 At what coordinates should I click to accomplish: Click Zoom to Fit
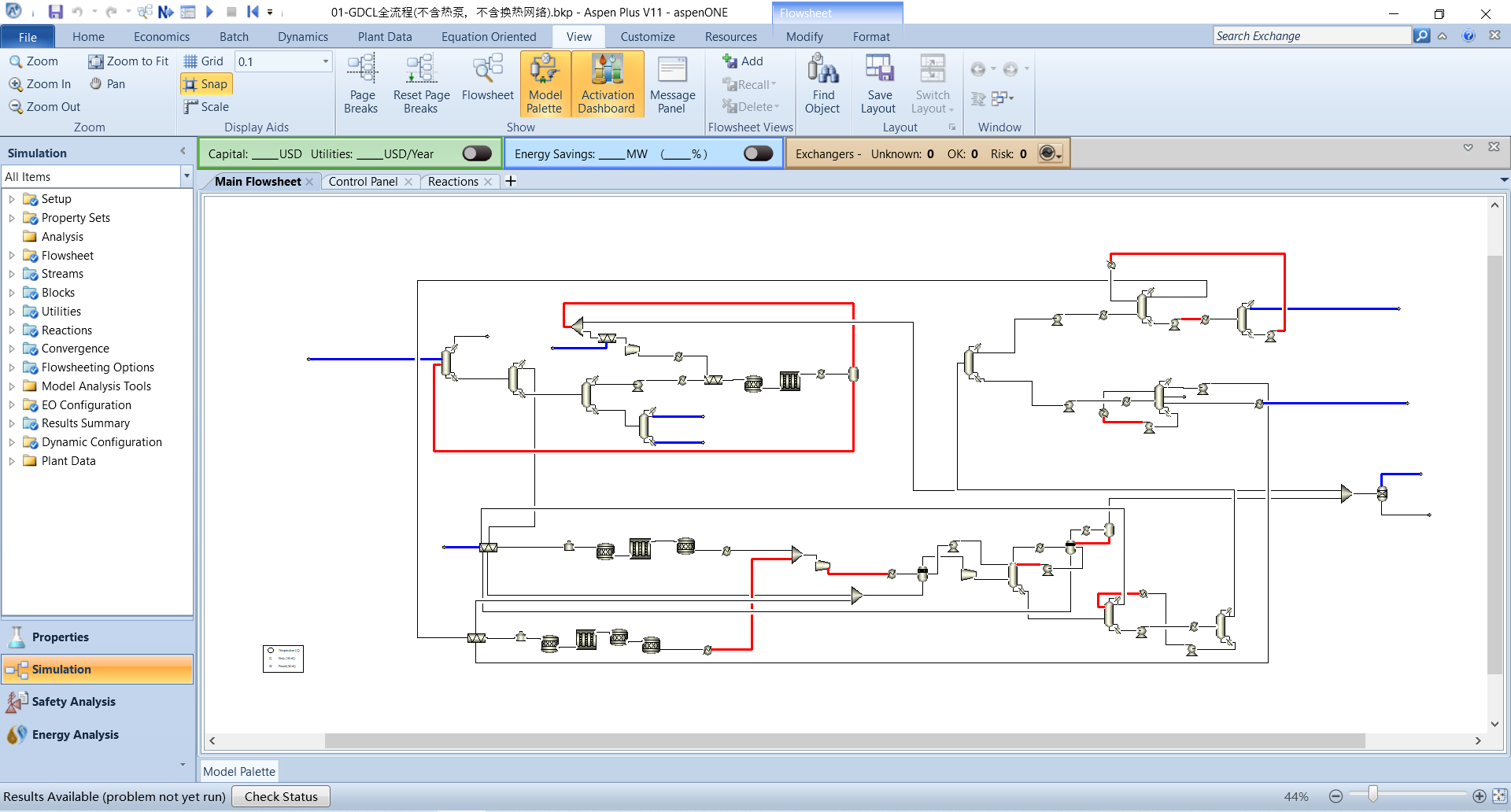(128, 61)
